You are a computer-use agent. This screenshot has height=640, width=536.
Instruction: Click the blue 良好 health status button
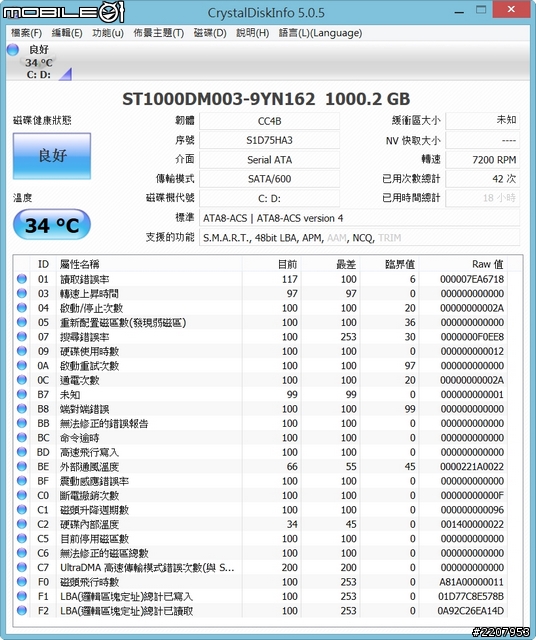(52, 156)
